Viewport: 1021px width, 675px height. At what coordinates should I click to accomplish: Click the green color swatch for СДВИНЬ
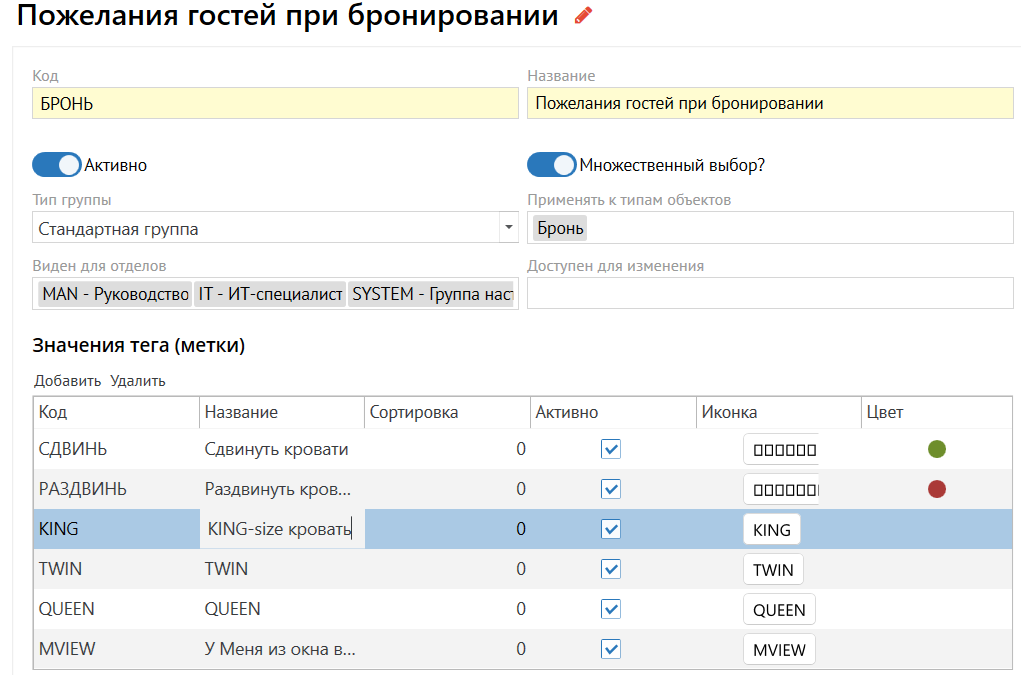937,449
